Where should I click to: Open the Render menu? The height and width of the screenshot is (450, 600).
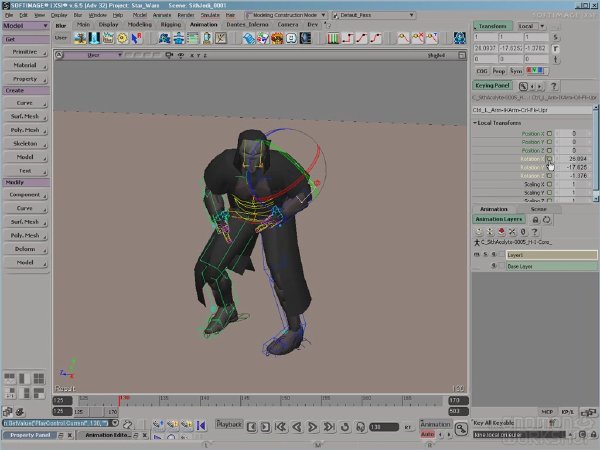186,15
